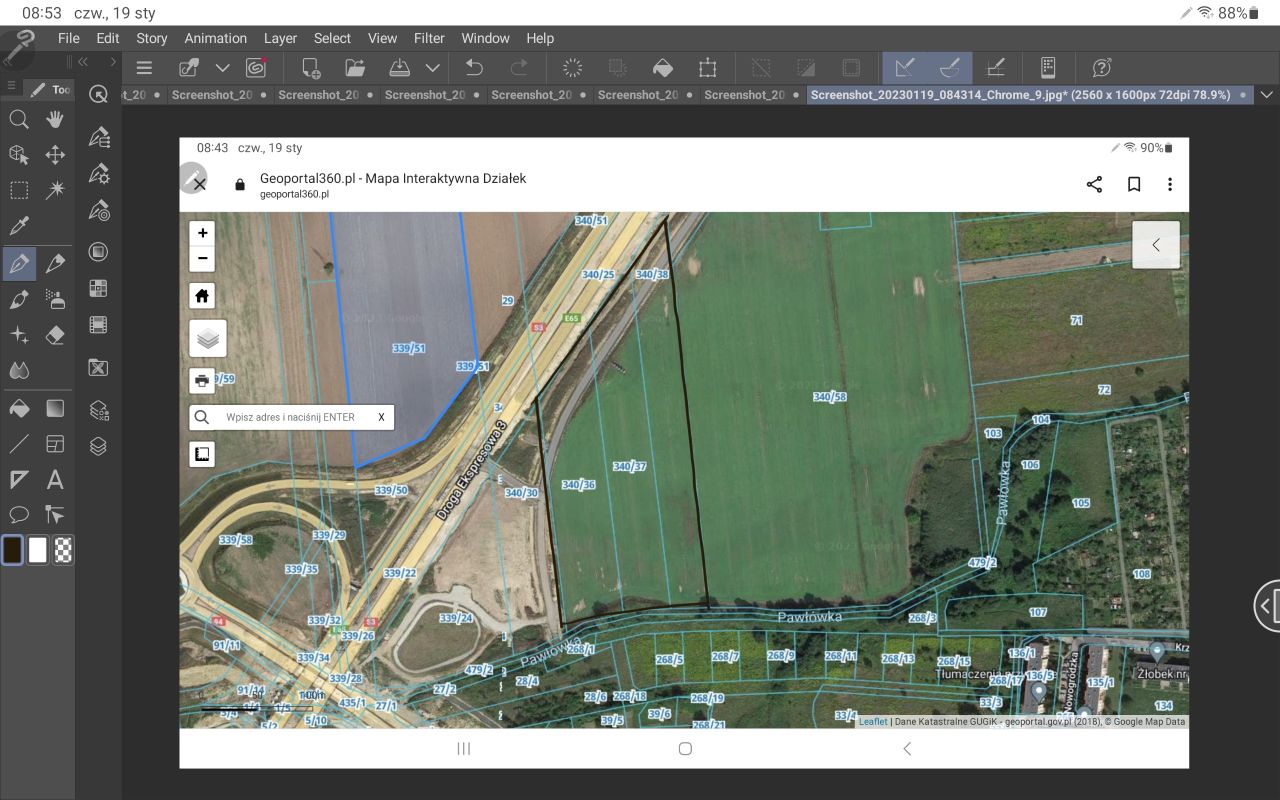Image resolution: width=1280 pixels, height=800 pixels.
Task: Select the Auto select magic wand
Action: click(x=55, y=190)
